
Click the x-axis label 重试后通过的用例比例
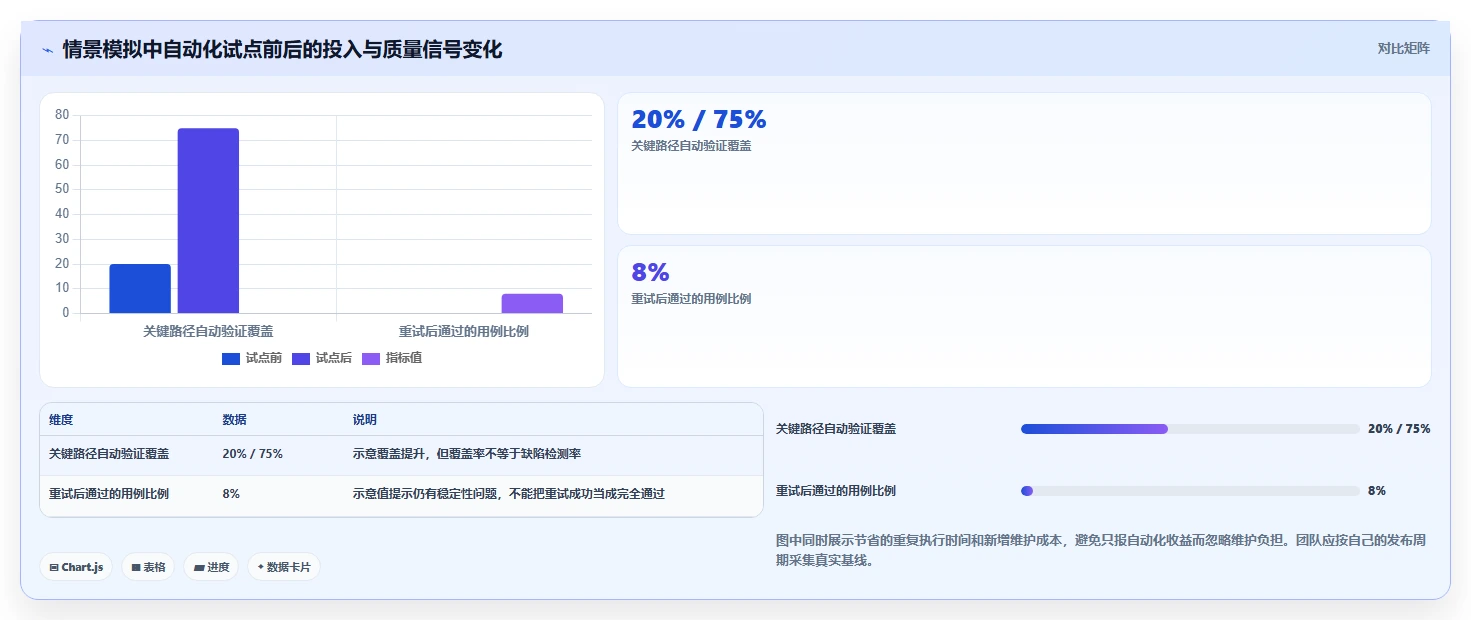click(x=464, y=331)
